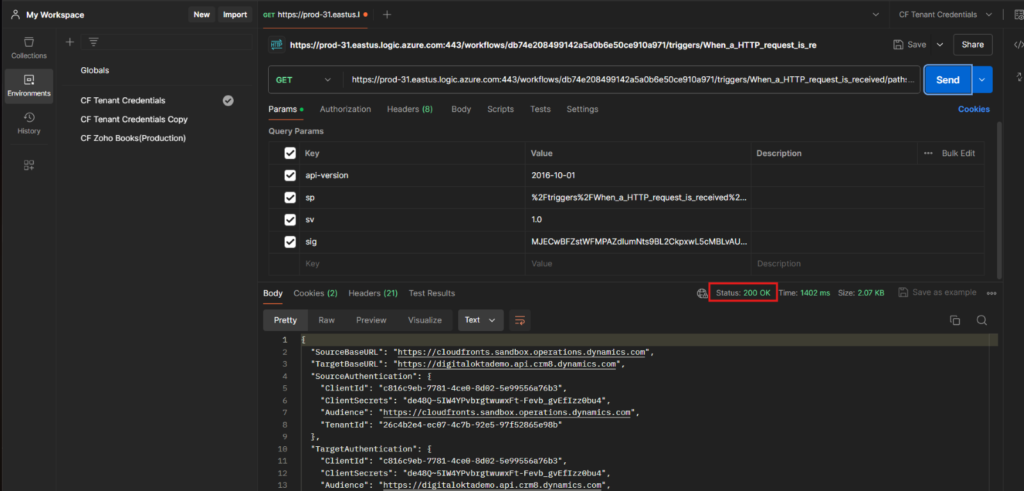Select the open GET request tab
Image resolution: width=1024 pixels, height=491 pixels.
[x=314, y=14]
